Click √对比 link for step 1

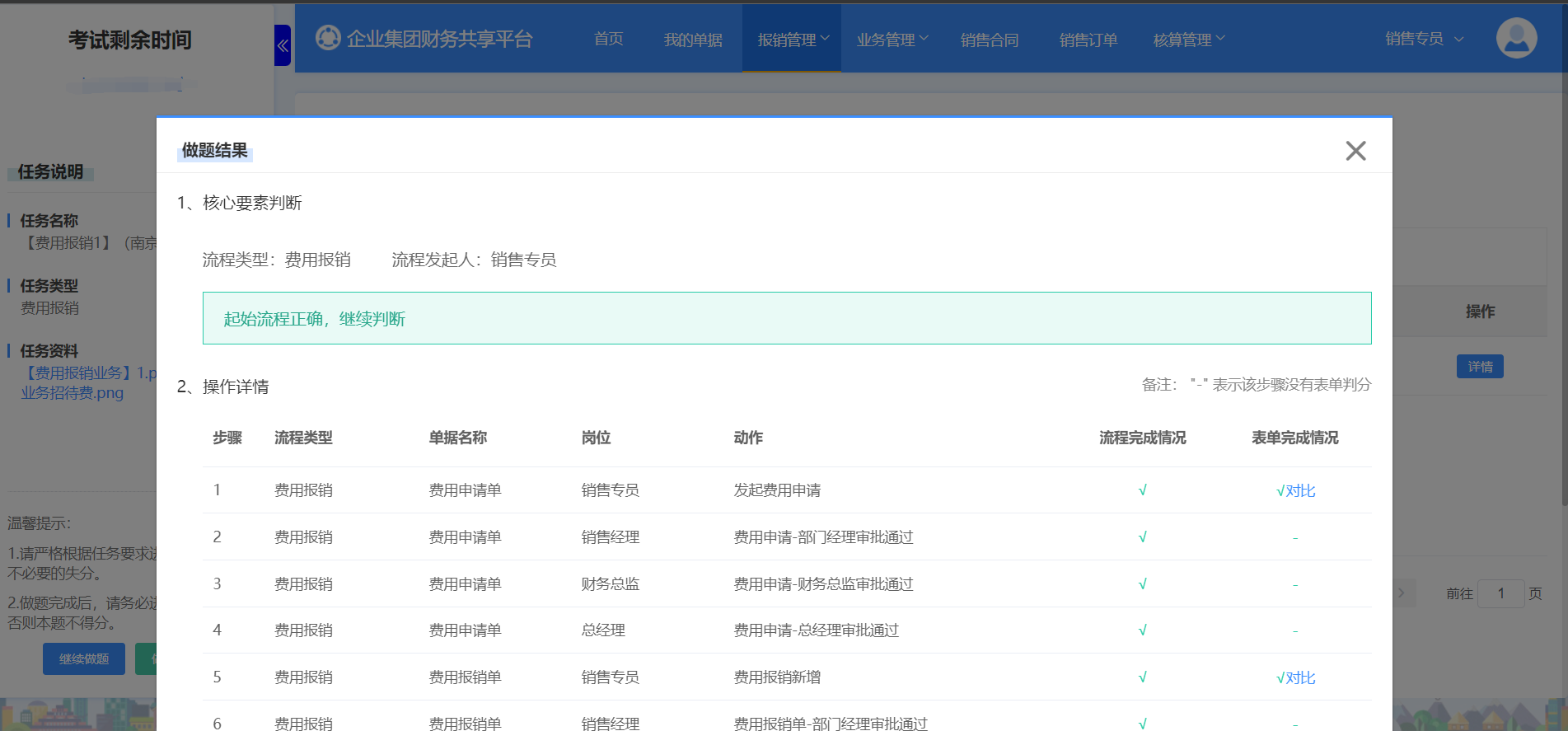coord(1295,491)
